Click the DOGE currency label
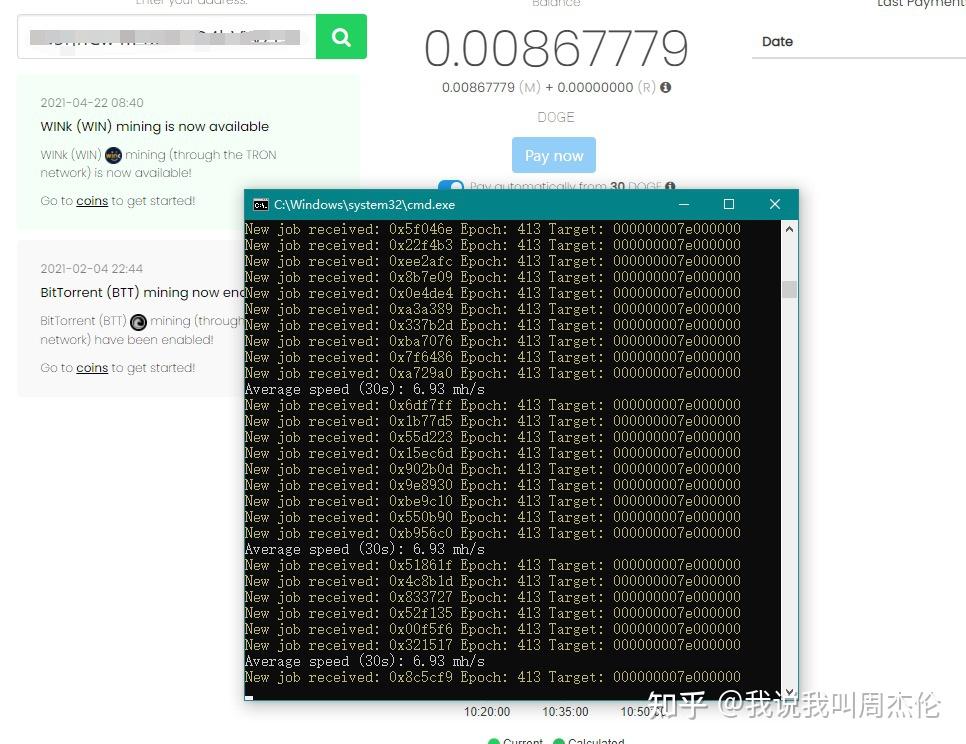The width and height of the screenshot is (966, 744). point(556,117)
